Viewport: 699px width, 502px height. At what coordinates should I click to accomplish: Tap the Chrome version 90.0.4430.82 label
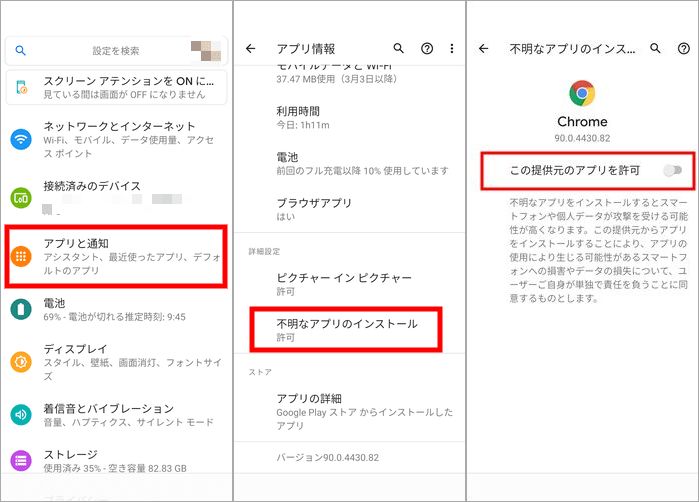pyautogui.click(x=582, y=138)
